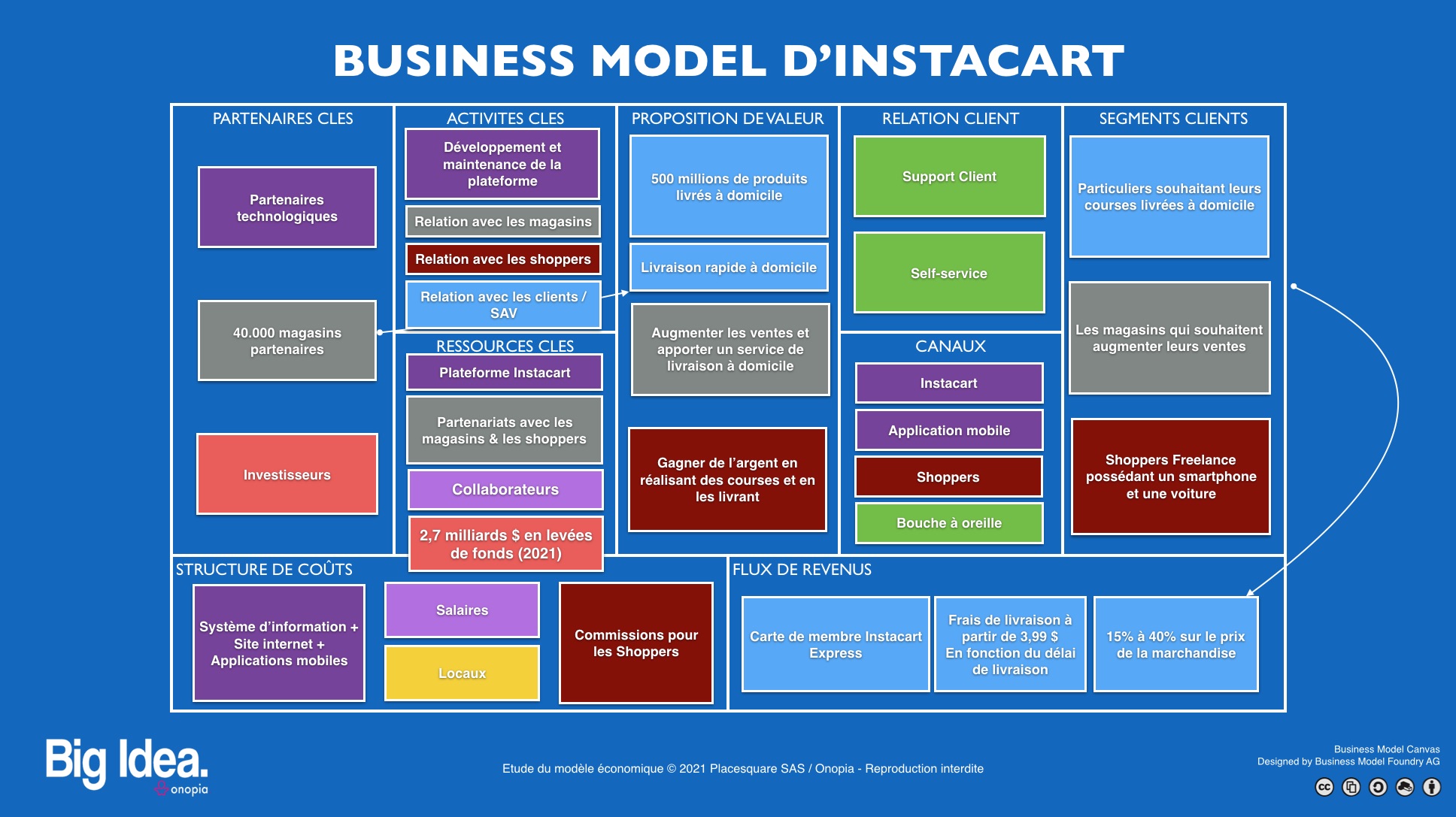Select the 'Support Client' card
Viewport: 1456px width, 817px height.
(x=949, y=177)
